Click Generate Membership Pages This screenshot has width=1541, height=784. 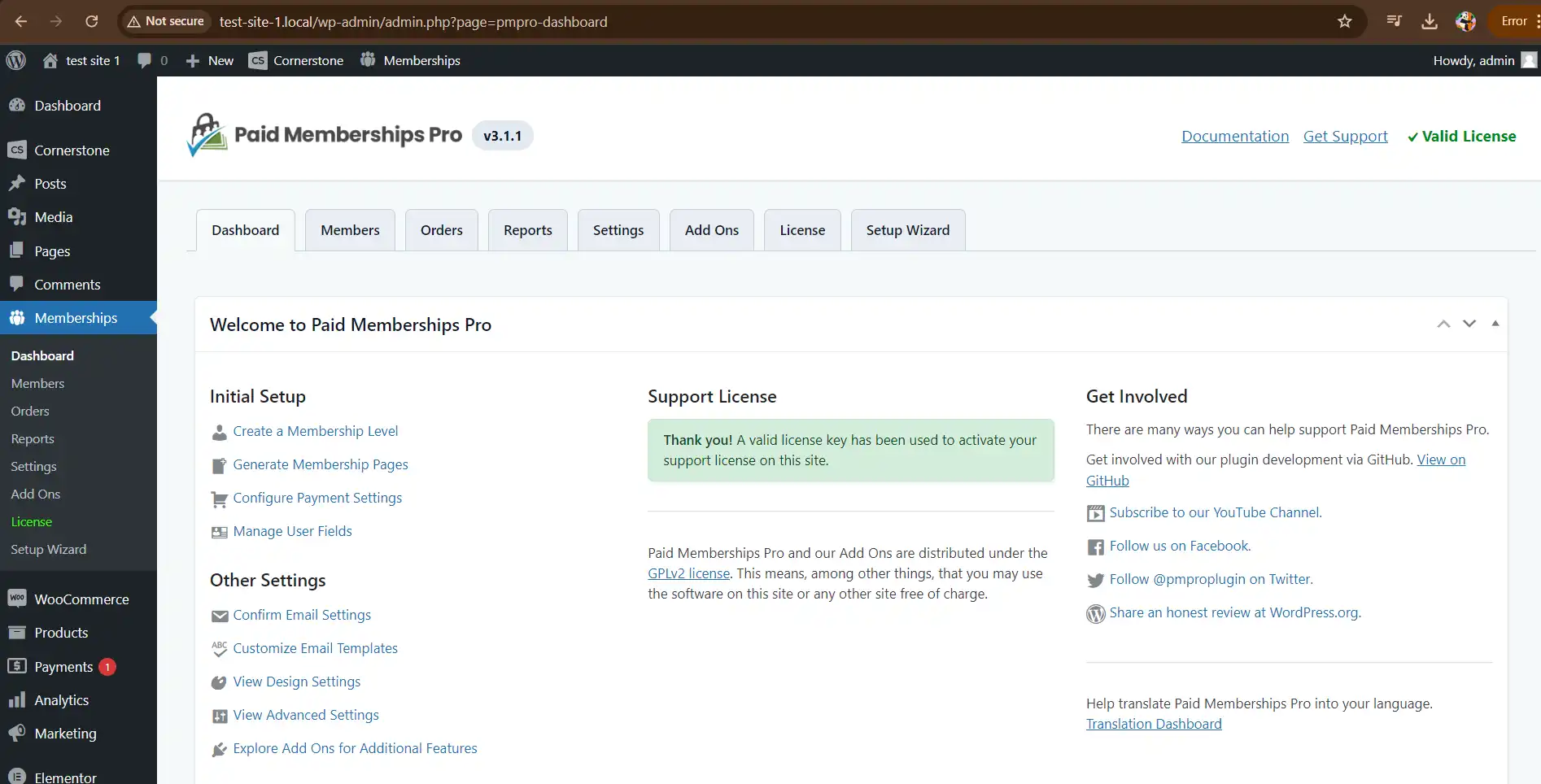pos(321,464)
